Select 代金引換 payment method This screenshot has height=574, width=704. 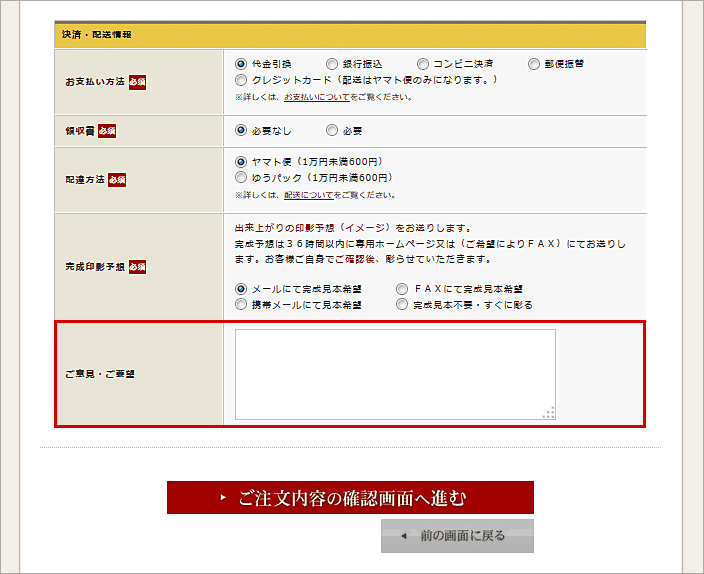point(241,63)
